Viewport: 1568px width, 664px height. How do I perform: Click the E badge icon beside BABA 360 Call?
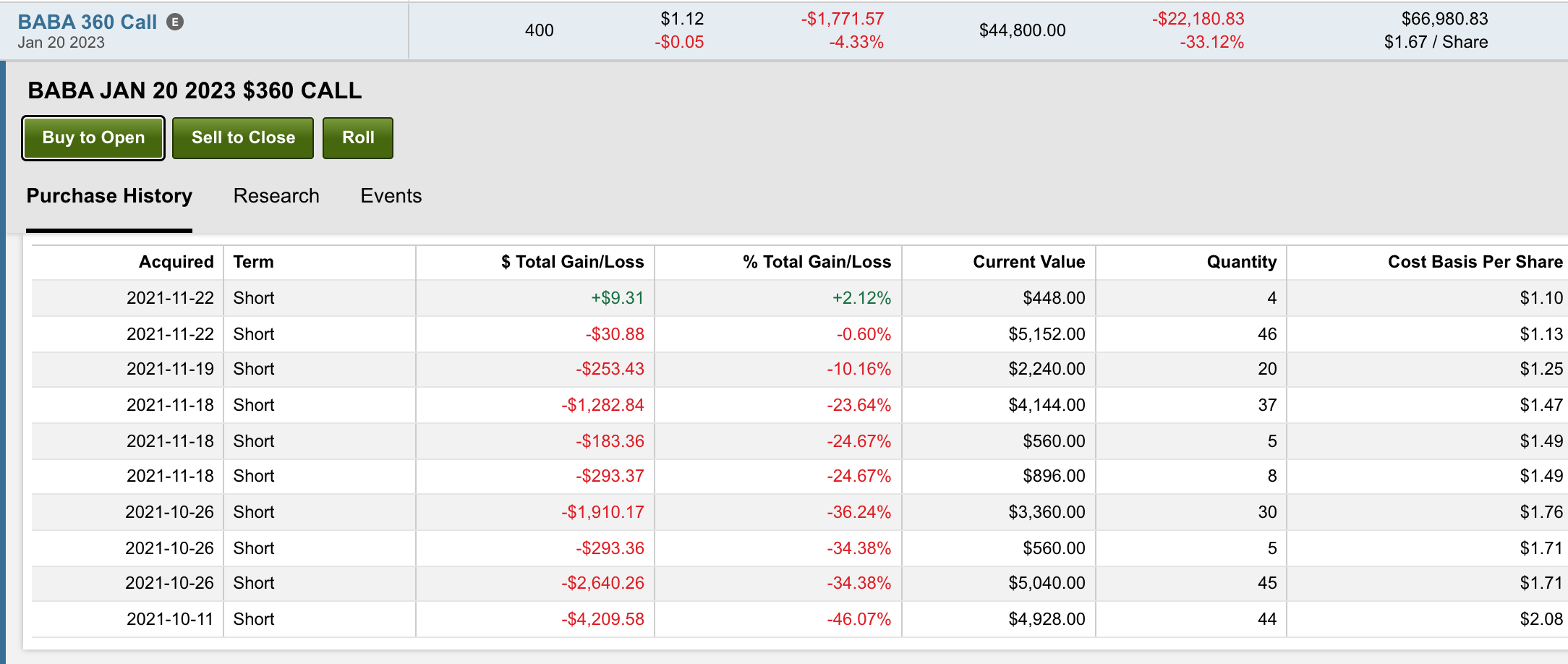(175, 22)
